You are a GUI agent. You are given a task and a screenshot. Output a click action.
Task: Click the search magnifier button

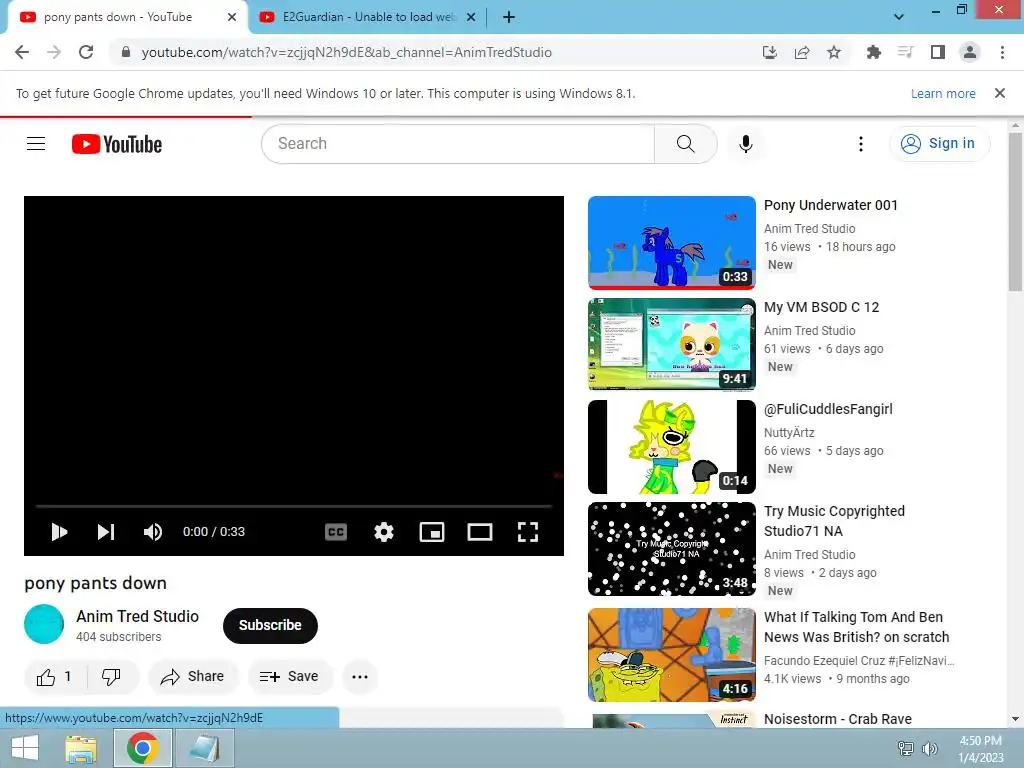686,144
